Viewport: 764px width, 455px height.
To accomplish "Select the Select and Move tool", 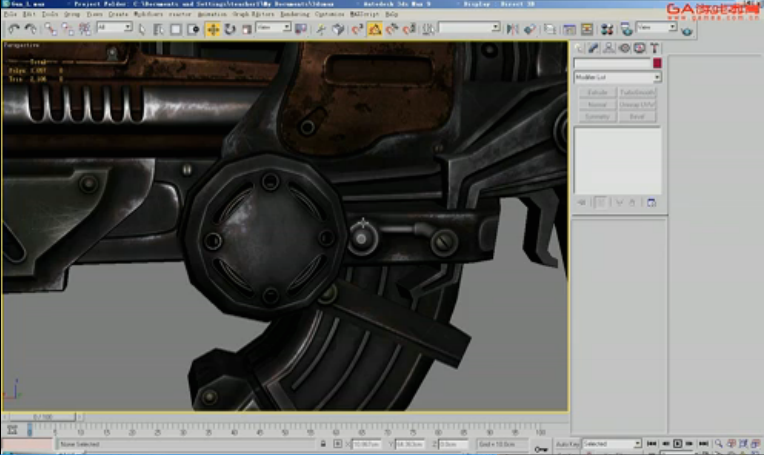I will tap(213, 29).
